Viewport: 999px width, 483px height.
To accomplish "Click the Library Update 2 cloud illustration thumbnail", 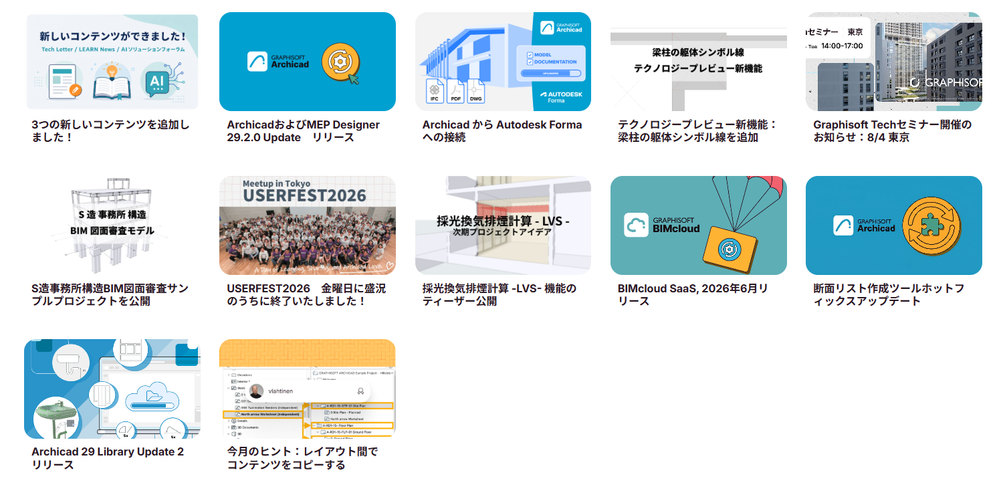I will (x=112, y=389).
